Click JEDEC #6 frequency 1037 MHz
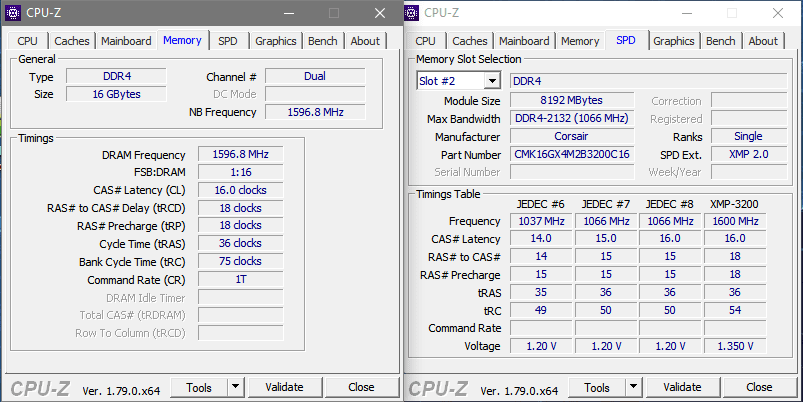 [x=541, y=221]
